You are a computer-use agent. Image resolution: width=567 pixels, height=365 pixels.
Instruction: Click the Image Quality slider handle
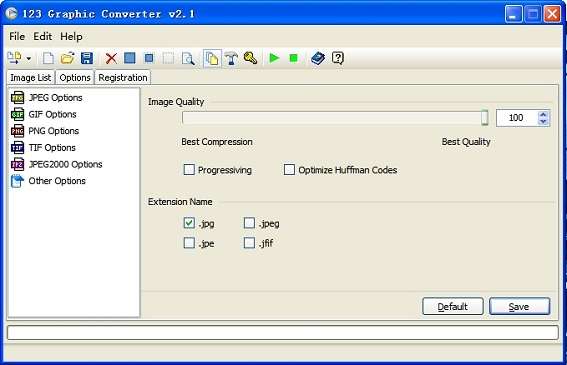pyautogui.click(x=485, y=118)
